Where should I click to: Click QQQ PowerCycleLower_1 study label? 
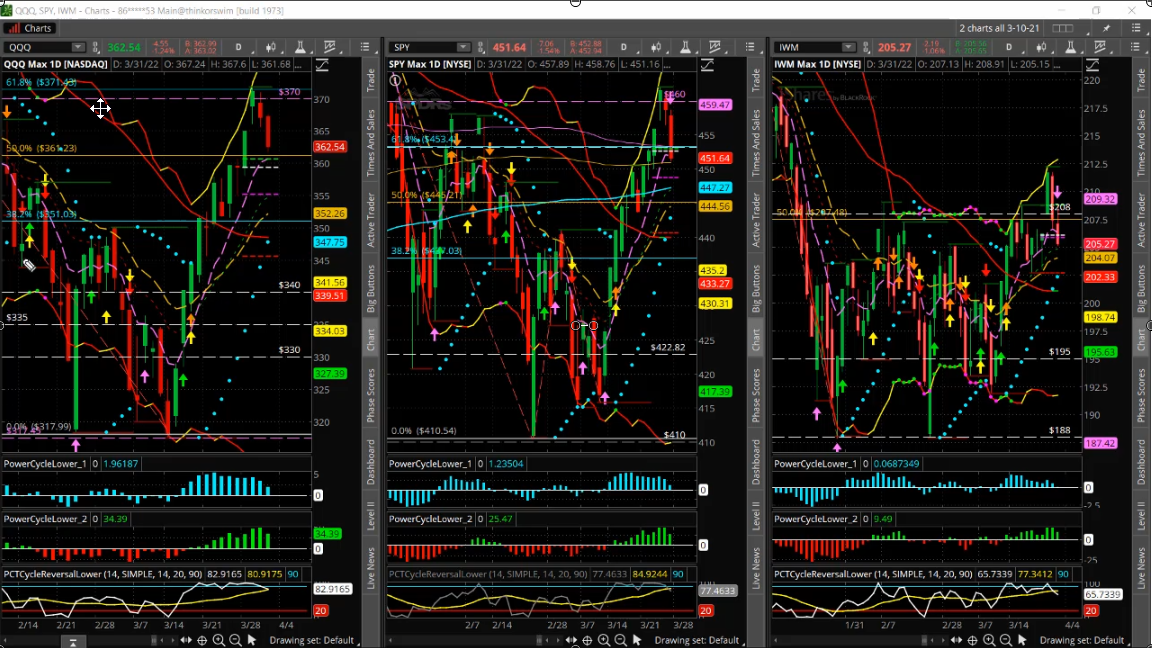pos(45,464)
